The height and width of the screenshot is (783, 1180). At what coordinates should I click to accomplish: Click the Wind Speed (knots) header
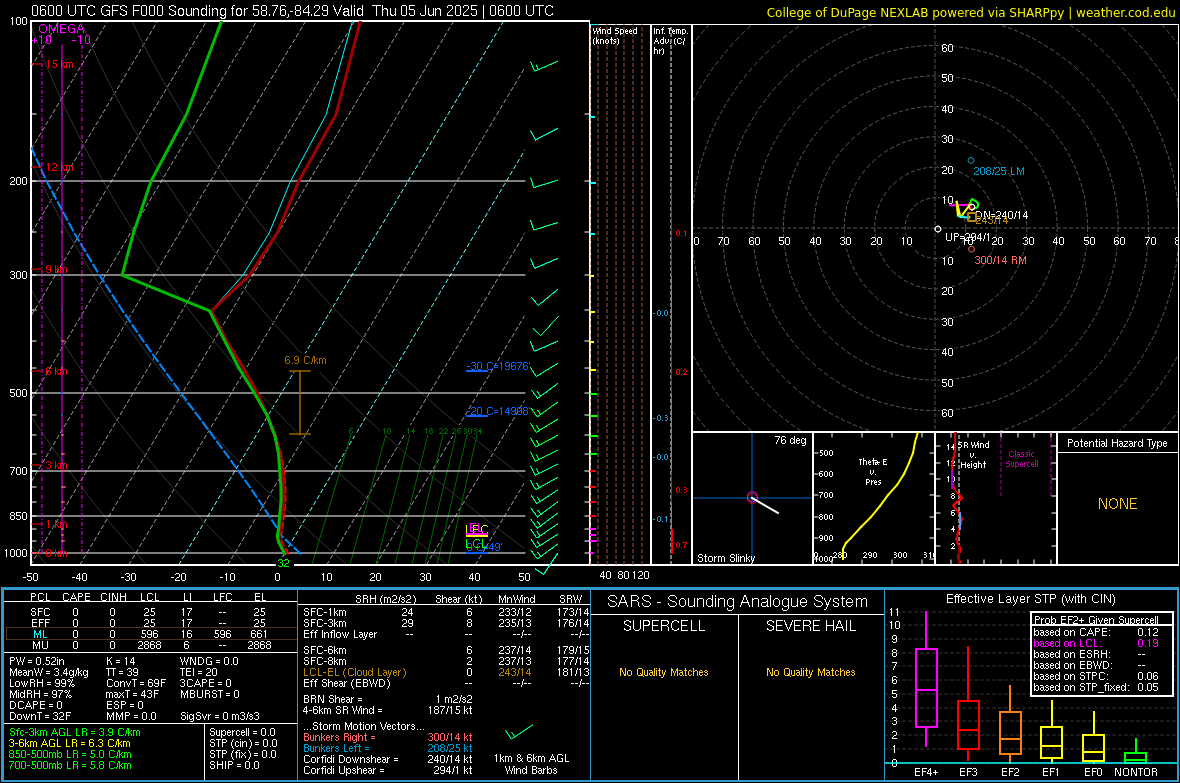(614, 35)
